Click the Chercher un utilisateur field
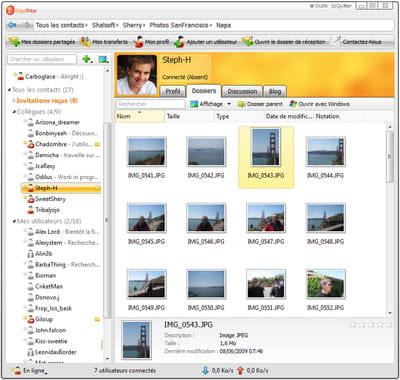The image size is (400, 380). click(x=42, y=59)
